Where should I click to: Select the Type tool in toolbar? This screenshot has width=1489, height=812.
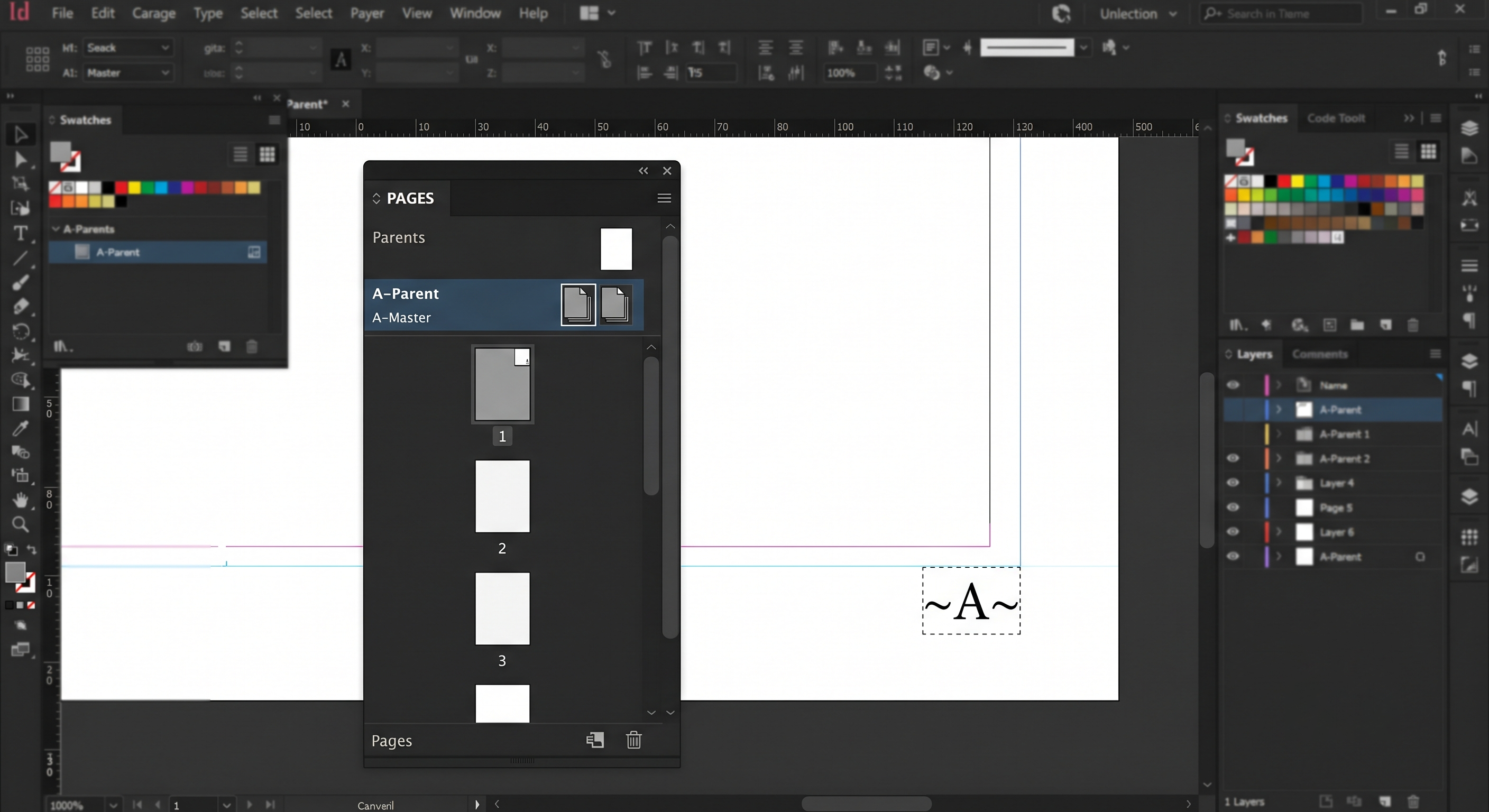point(20,234)
